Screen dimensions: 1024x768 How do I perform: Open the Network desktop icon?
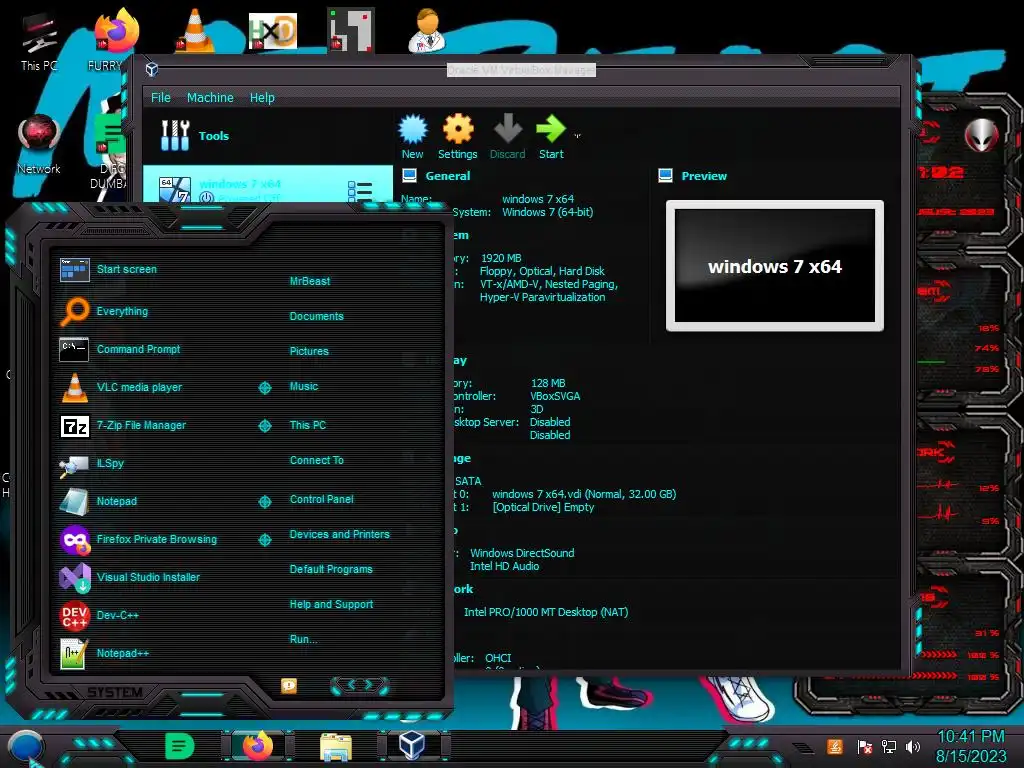39,144
